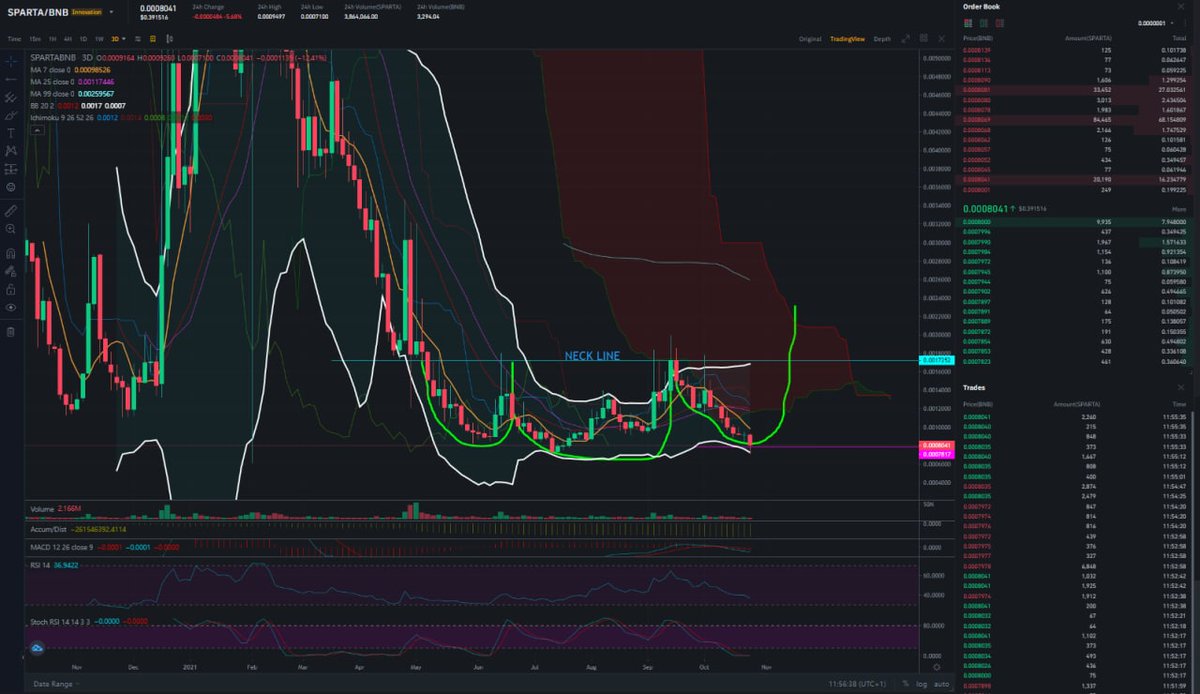Screen dimensions: 1200x694
Task: Select the crosshair cursor tool
Action: coord(11,61)
